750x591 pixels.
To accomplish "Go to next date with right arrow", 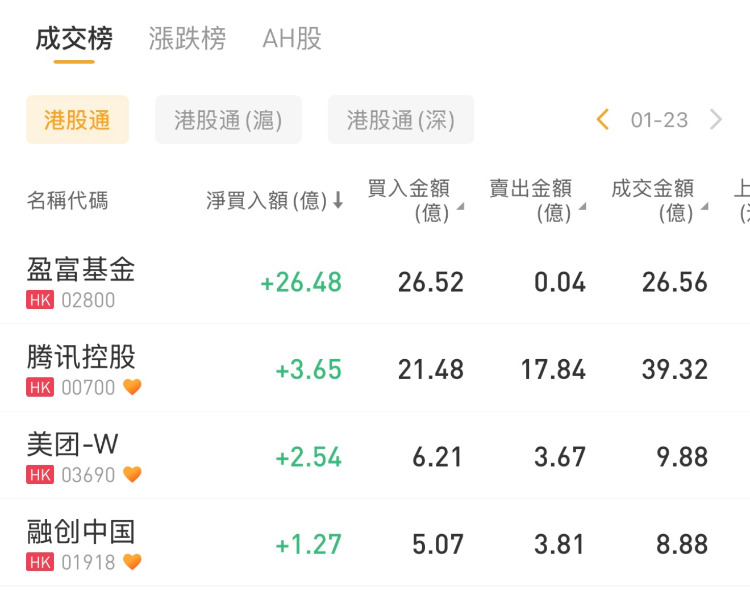I will tap(716, 120).
